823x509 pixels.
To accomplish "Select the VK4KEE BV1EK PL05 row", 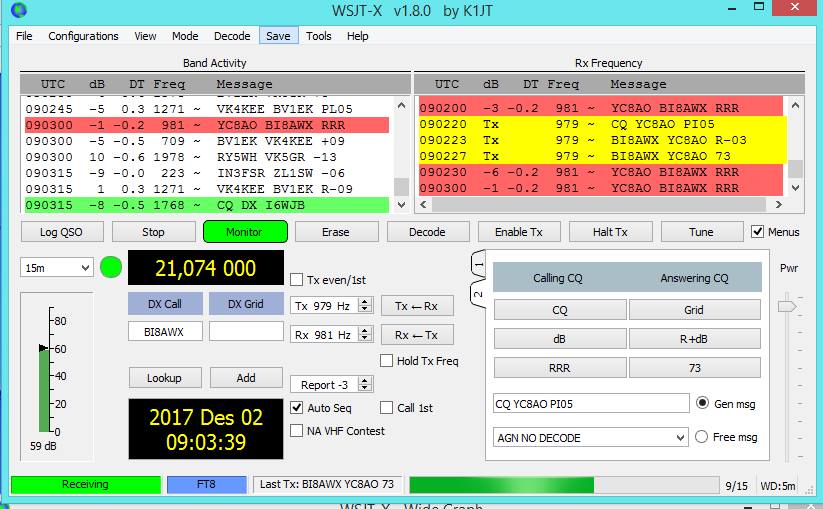I will (207, 109).
